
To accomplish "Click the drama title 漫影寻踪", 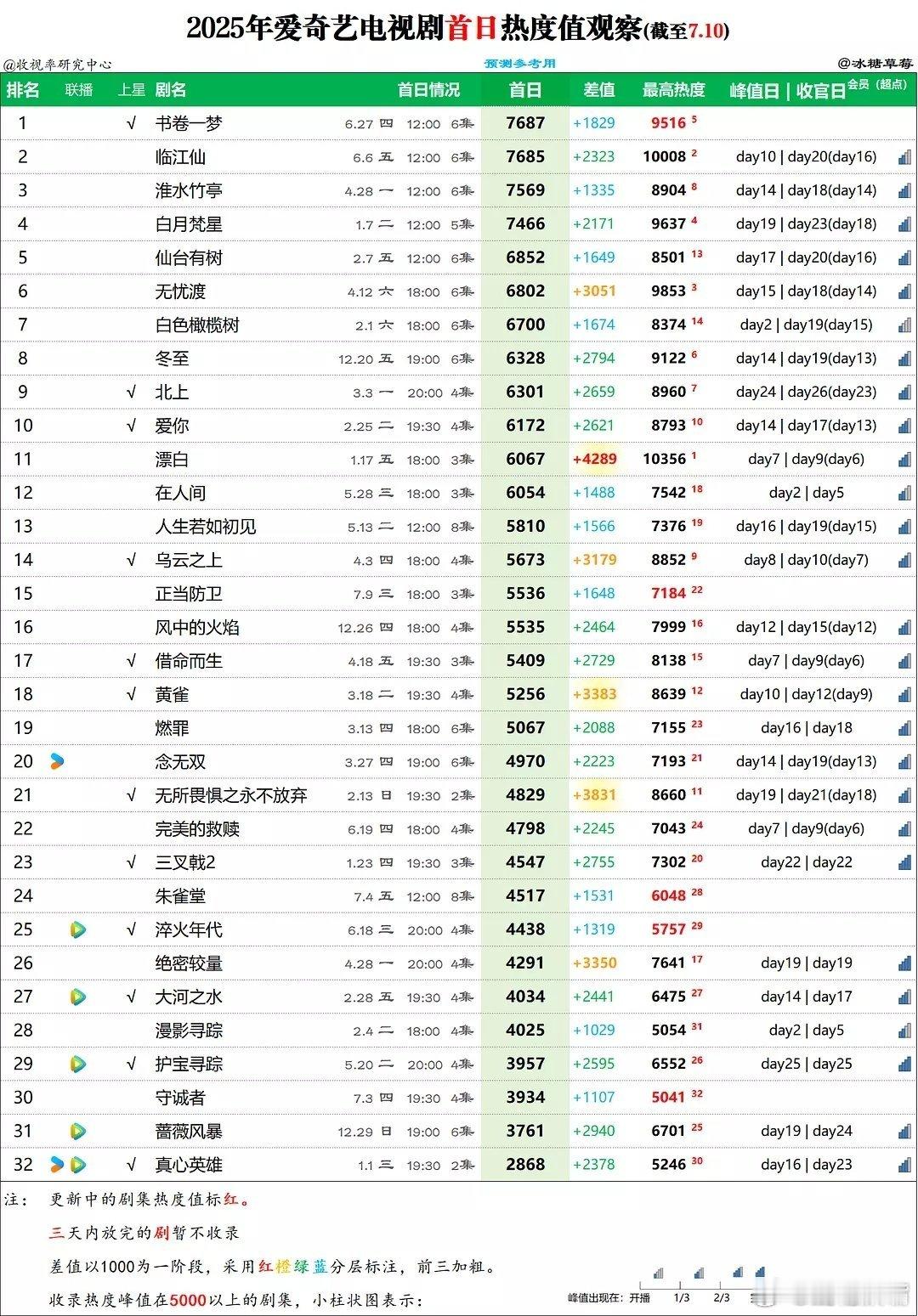I will coord(189,1031).
